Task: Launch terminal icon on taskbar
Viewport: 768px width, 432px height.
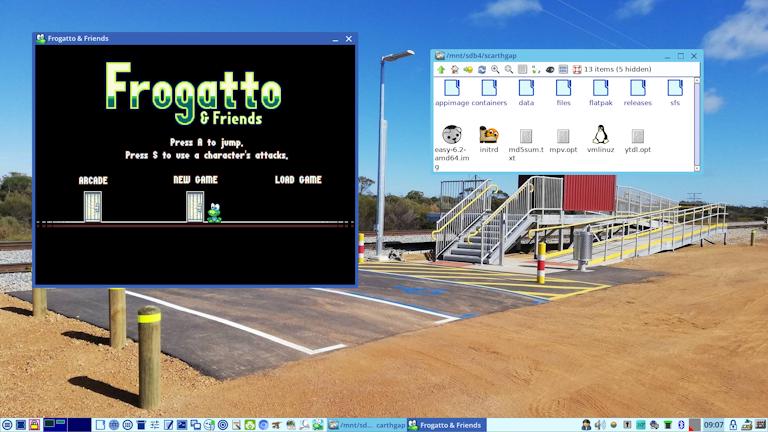Action: (182, 425)
